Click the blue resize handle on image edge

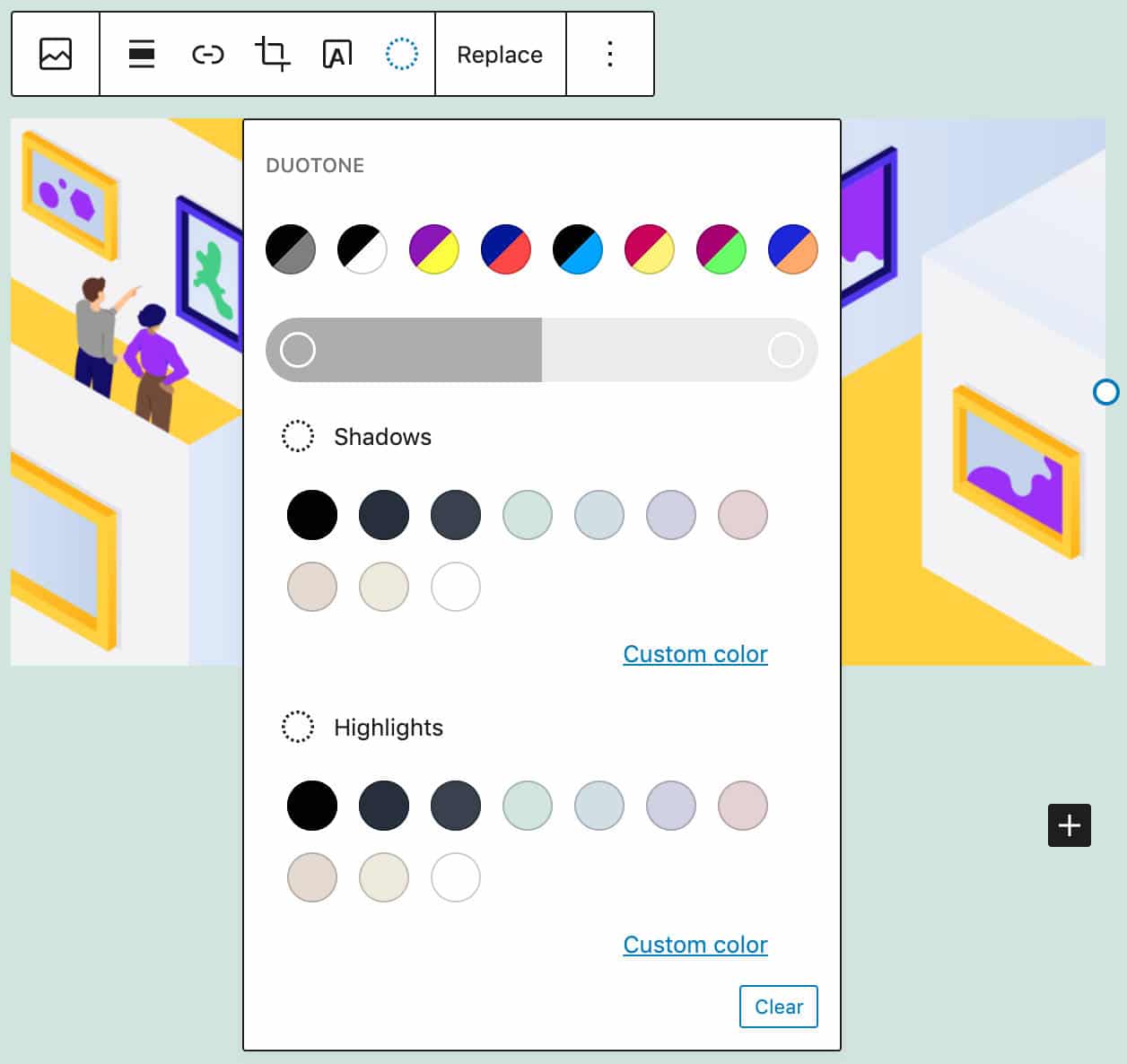[x=1105, y=392]
